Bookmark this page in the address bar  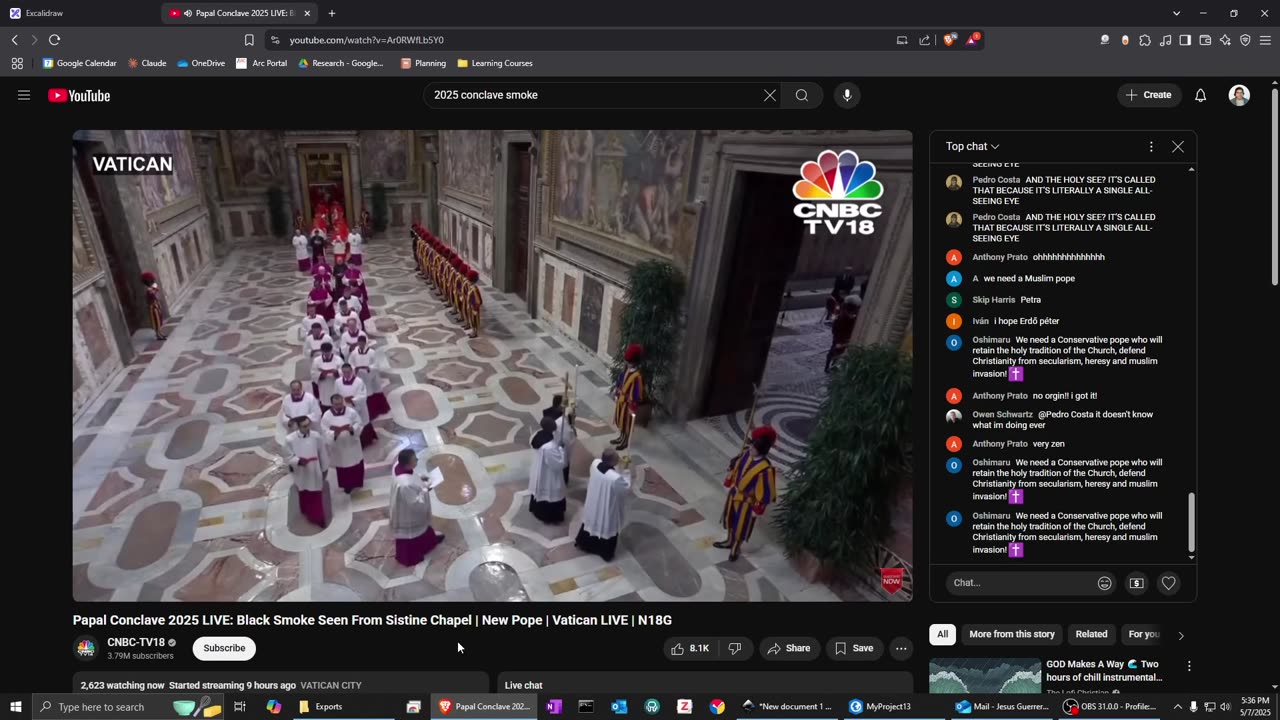pyautogui.click(x=249, y=40)
